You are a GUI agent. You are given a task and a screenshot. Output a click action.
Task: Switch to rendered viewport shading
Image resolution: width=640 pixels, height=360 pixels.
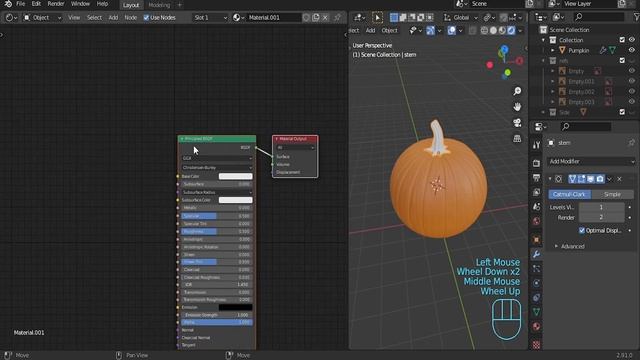511,30
